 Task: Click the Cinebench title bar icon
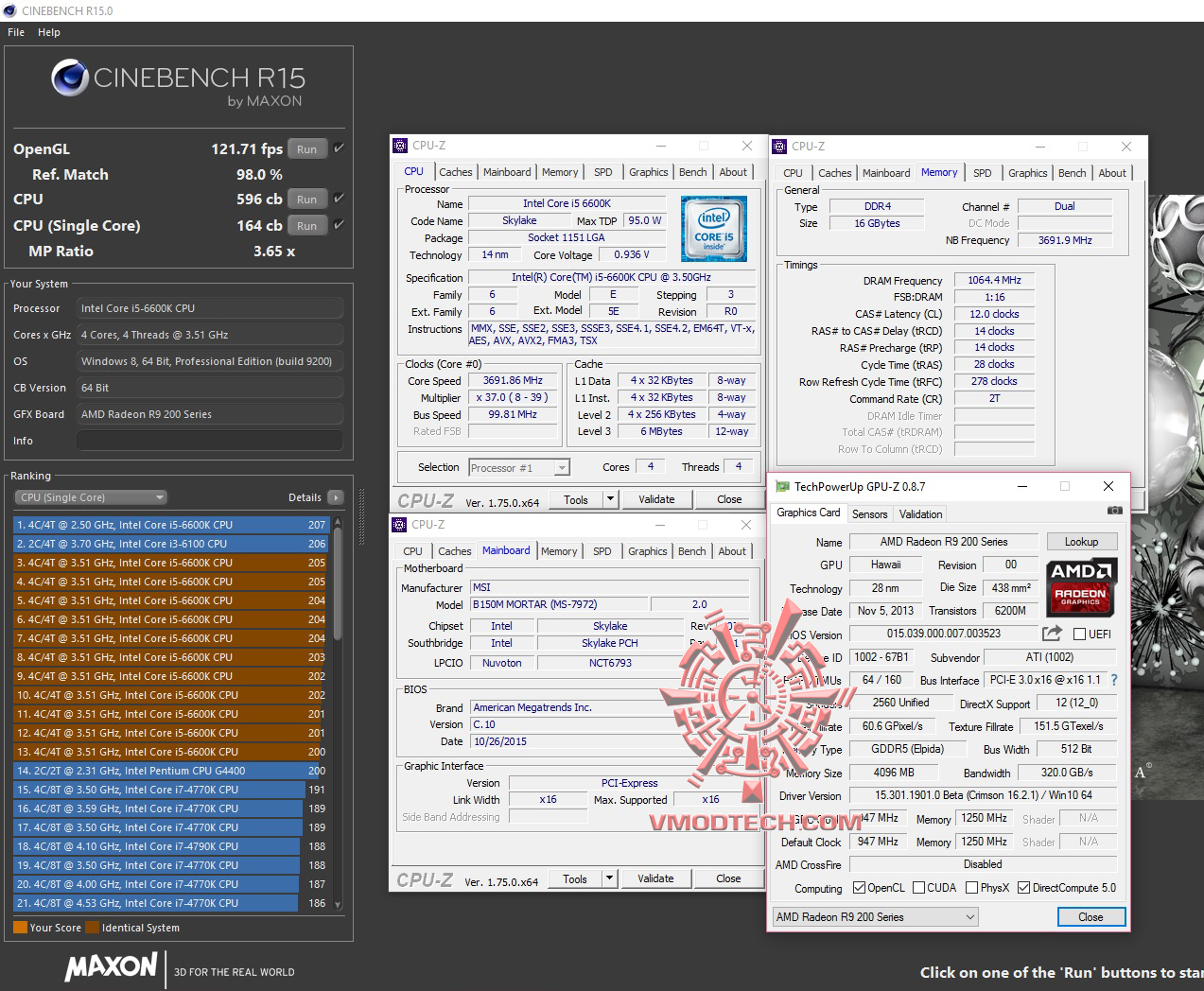[x=10, y=10]
